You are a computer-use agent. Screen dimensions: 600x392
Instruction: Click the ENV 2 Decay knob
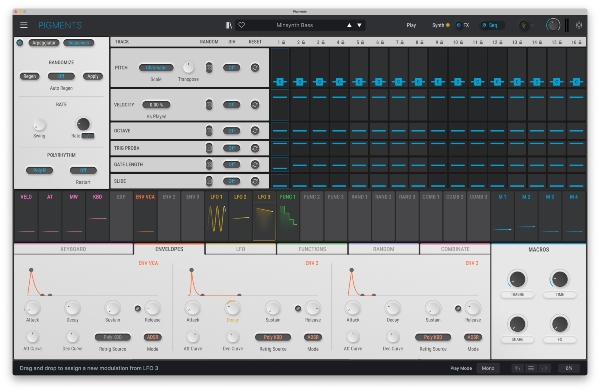pos(233,308)
